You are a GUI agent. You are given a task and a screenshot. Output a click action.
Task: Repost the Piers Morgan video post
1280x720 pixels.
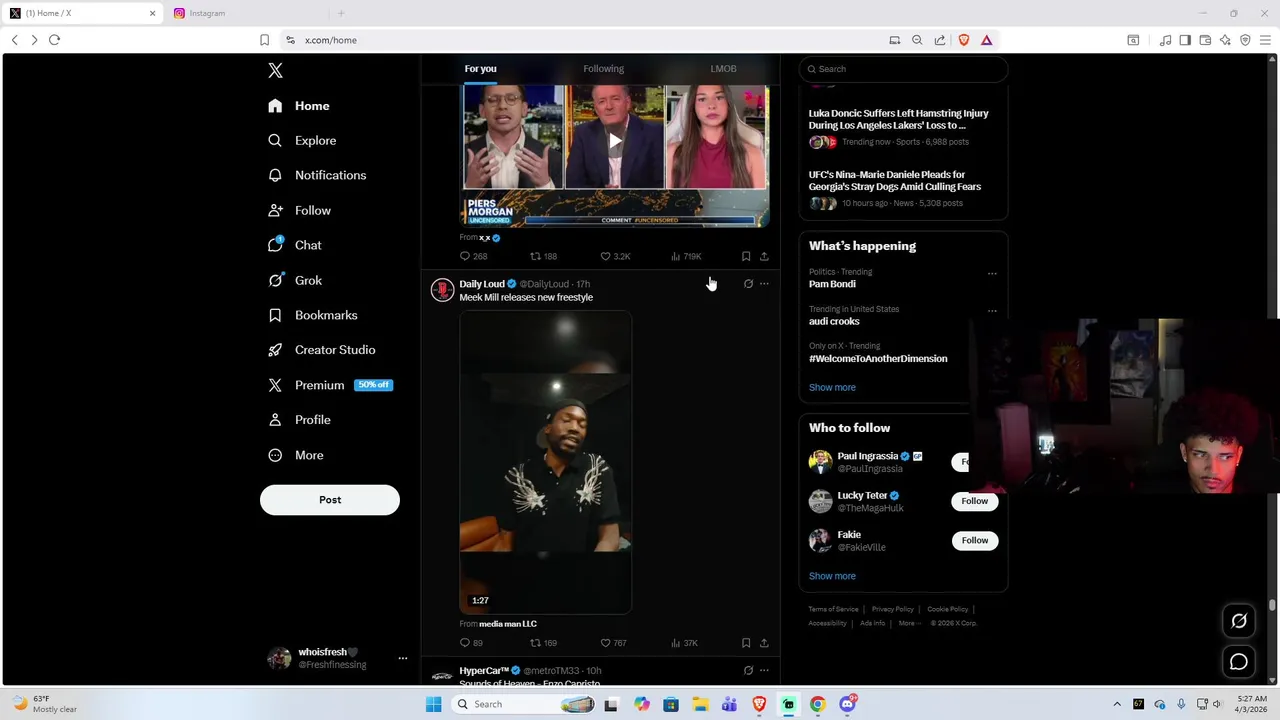[543, 256]
